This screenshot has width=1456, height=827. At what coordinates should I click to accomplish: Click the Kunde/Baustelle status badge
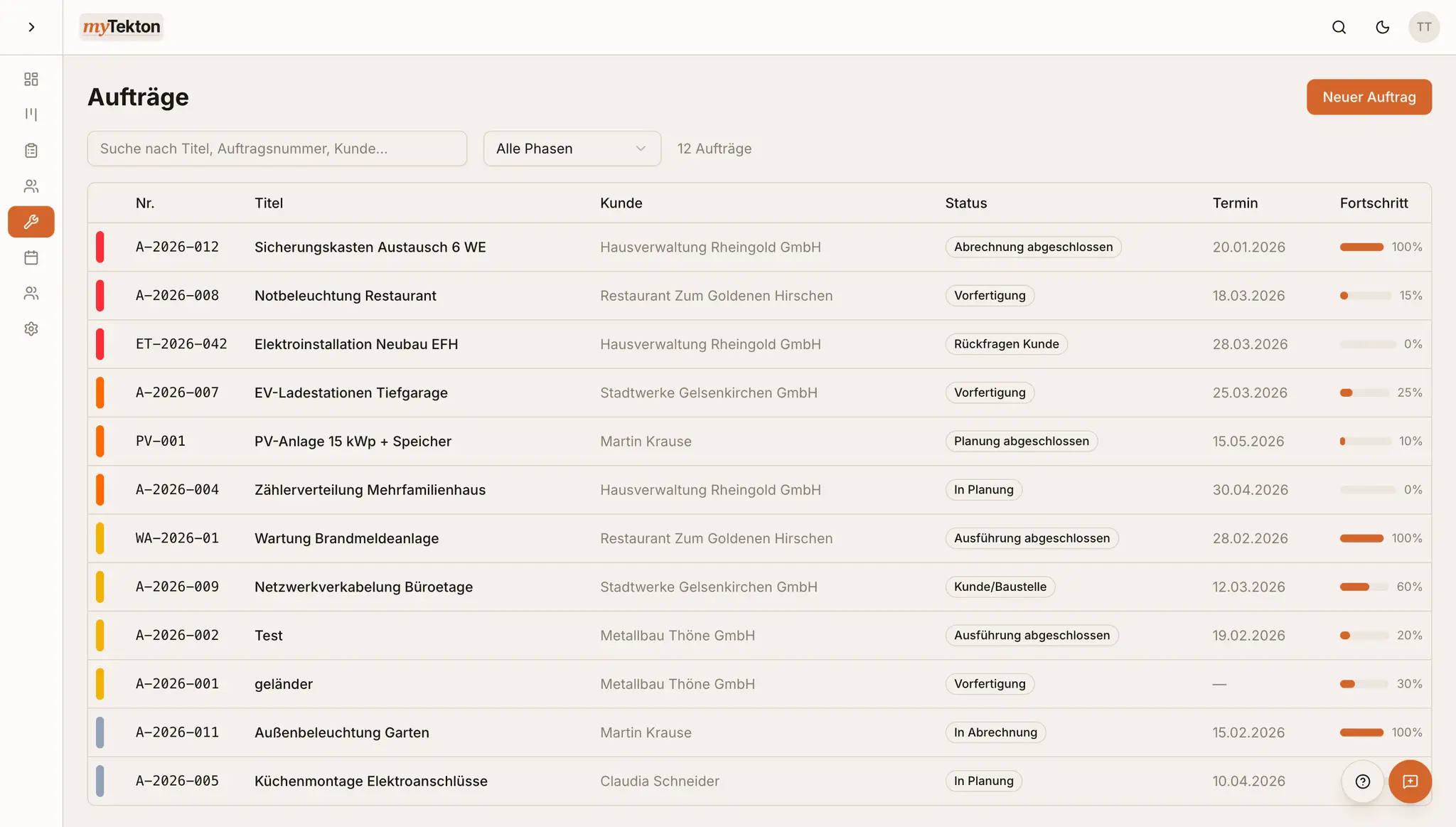(1000, 587)
